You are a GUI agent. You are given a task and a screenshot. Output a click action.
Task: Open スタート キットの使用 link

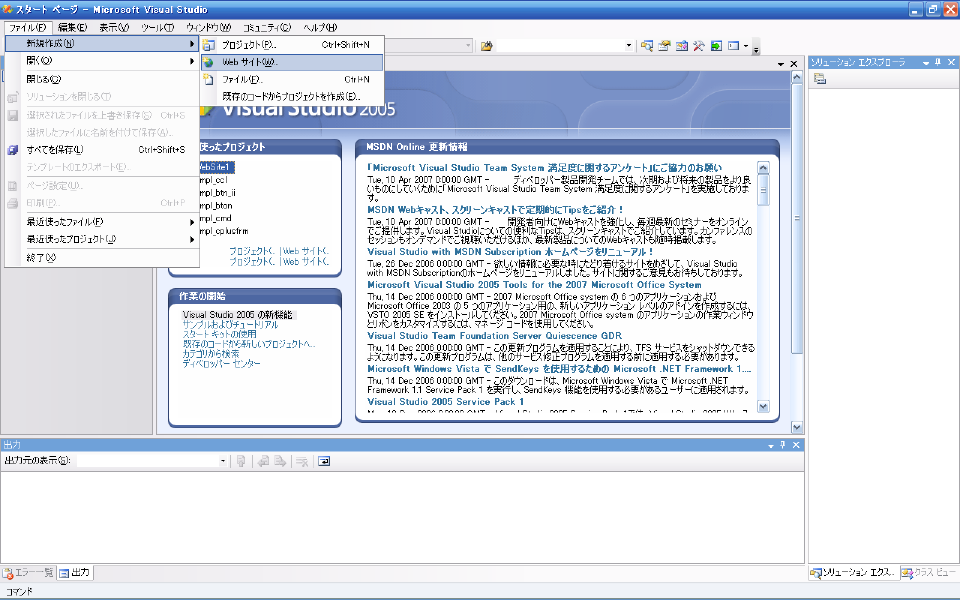219,334
